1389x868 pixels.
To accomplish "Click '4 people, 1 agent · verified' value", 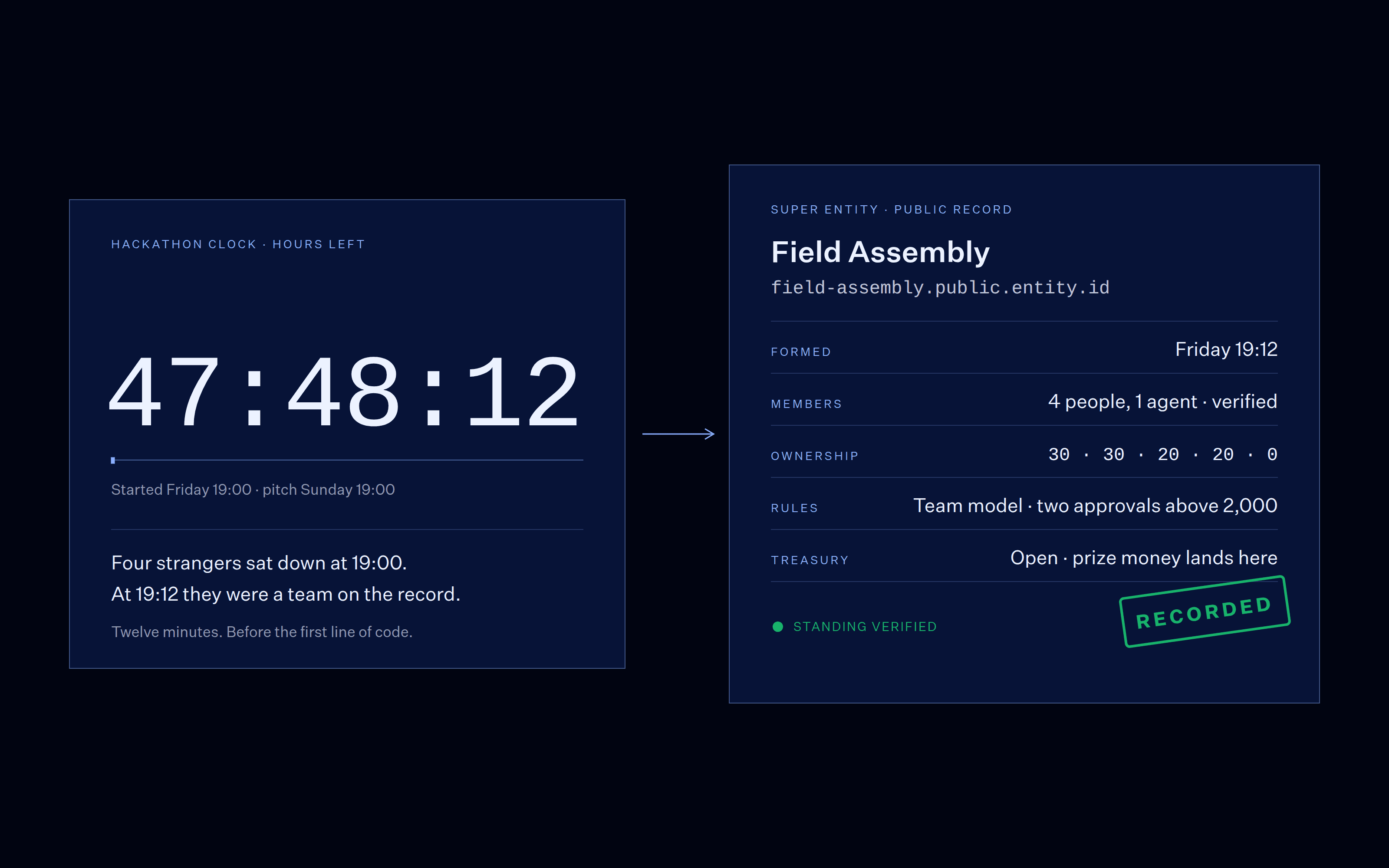I will pos(1162,401).
